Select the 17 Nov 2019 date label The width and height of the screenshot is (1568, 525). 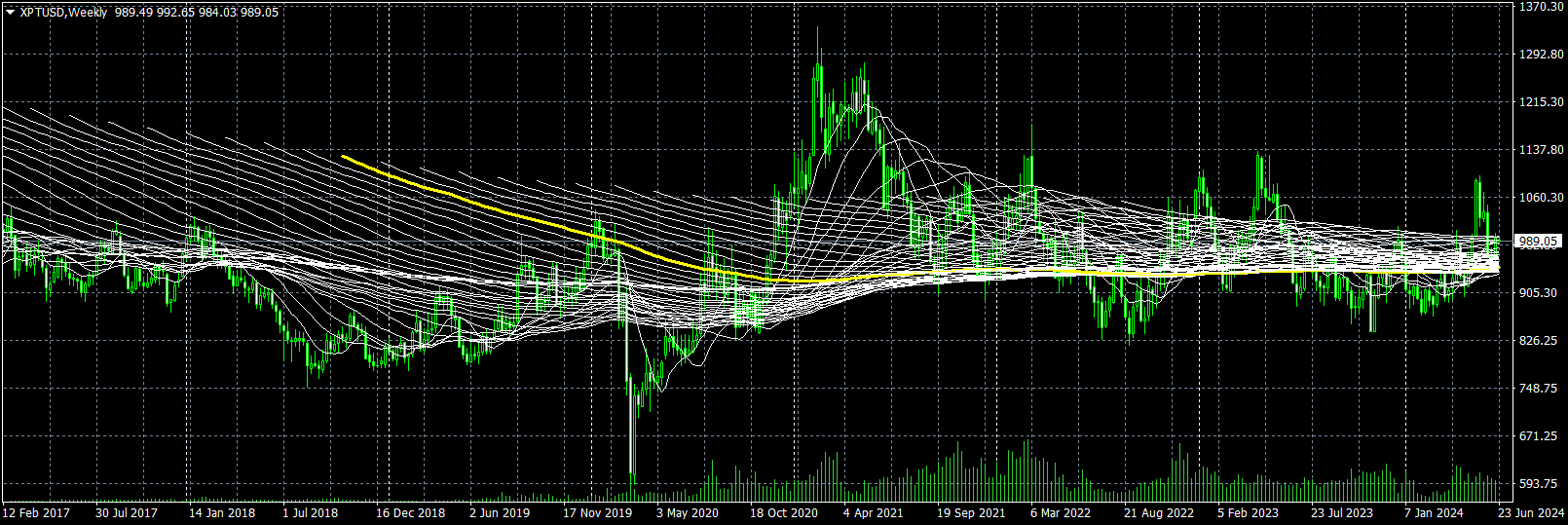click(597, 512)
